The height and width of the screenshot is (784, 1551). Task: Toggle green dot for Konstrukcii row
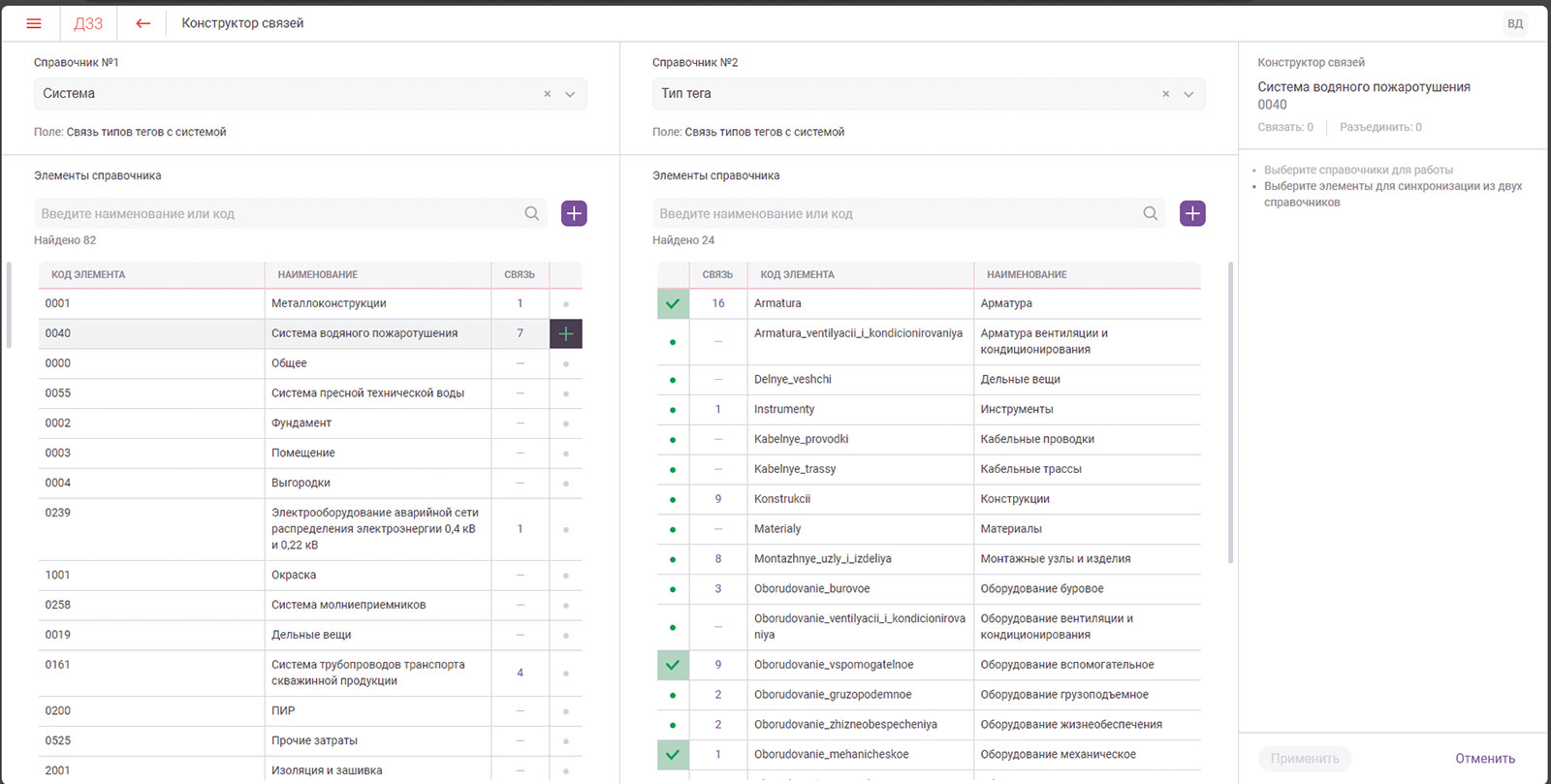673,500
